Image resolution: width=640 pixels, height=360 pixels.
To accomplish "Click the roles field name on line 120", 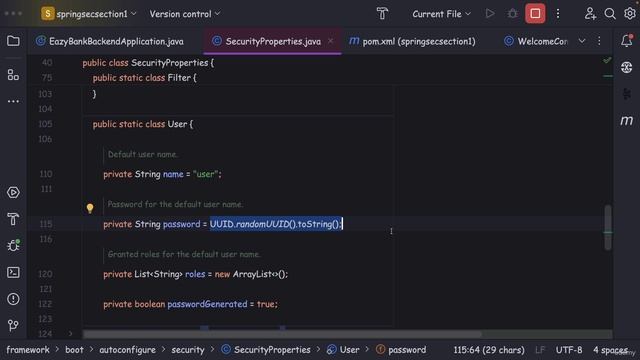I will [x=195, y=274].
